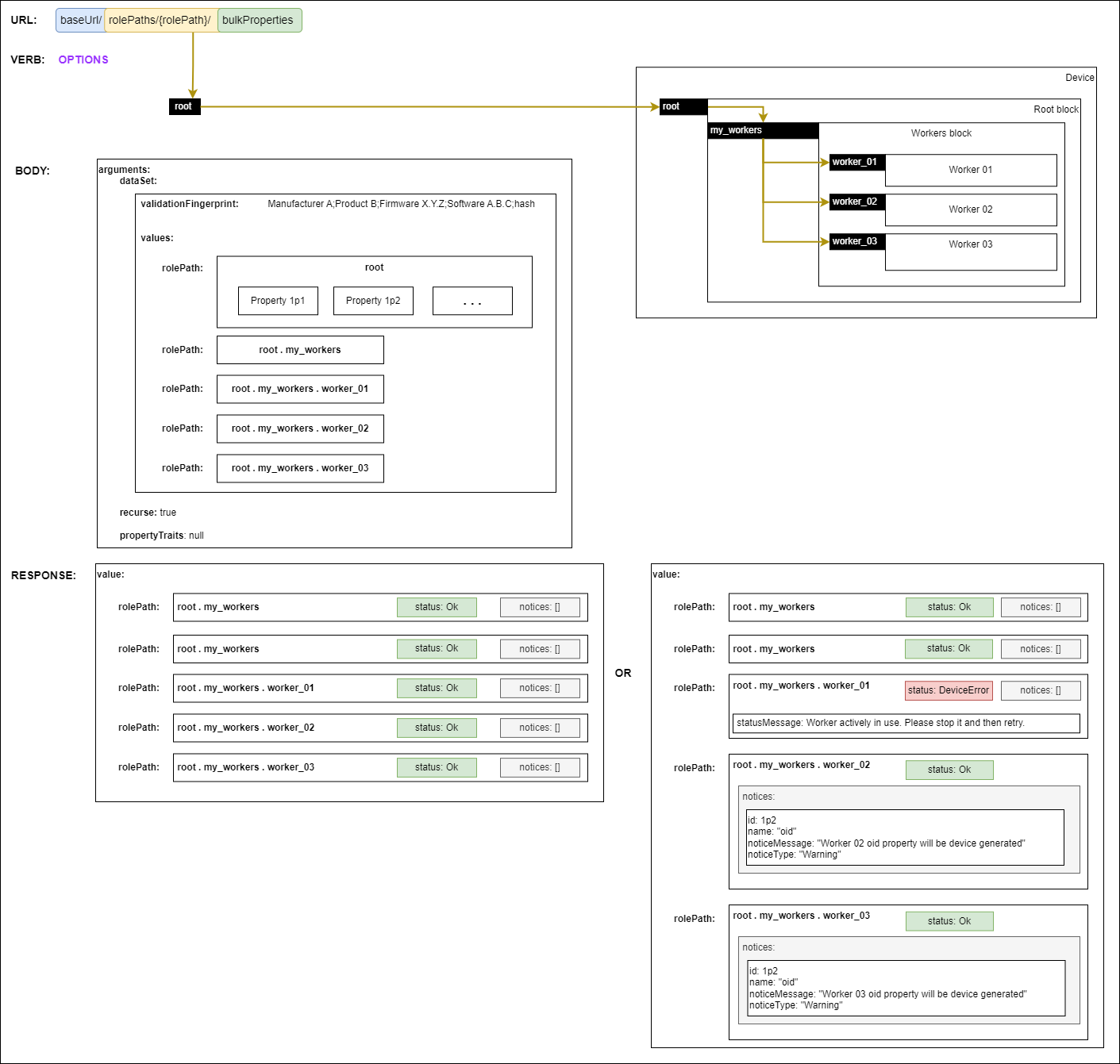The image size is (1120, 1064).
Task: Click the values: label
Action: 157,238
